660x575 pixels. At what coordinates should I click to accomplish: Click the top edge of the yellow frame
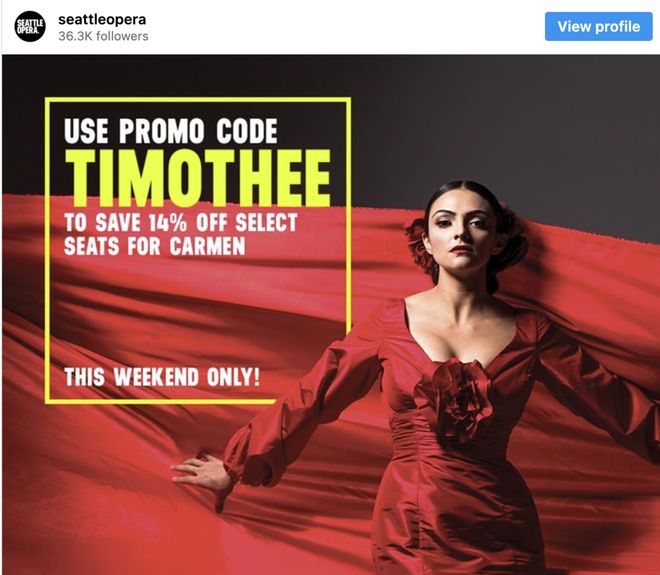(x=198, y=100)
